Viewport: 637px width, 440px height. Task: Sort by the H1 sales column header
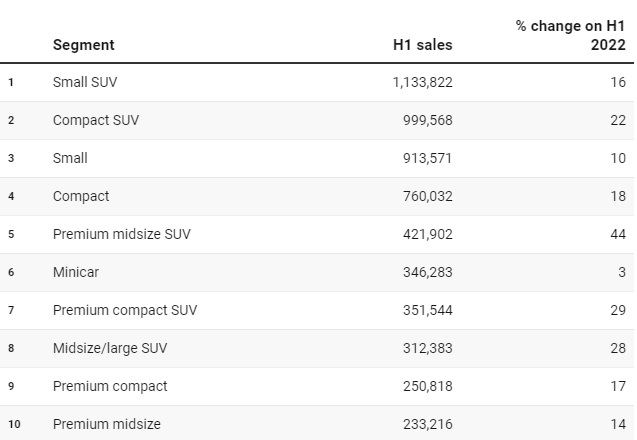tap(422, 45)
